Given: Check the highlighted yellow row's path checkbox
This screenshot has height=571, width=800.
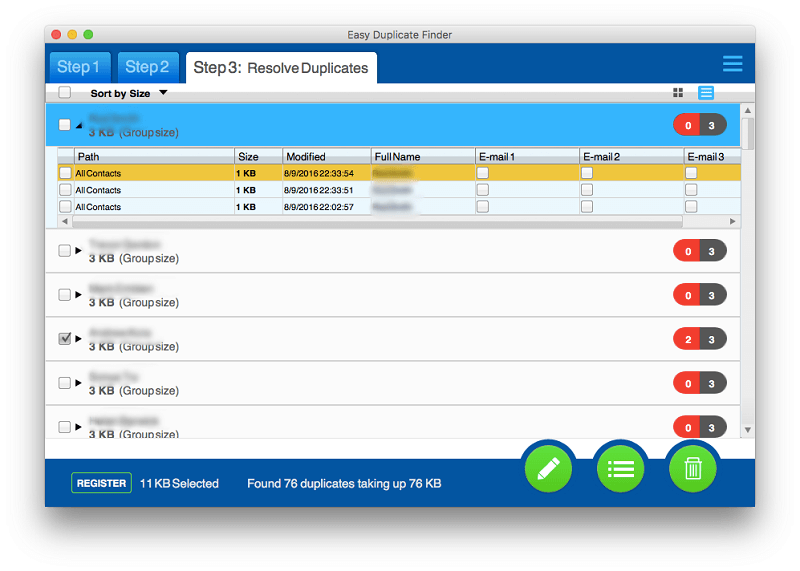Looking at the screenshot, I should pos(66,174).
